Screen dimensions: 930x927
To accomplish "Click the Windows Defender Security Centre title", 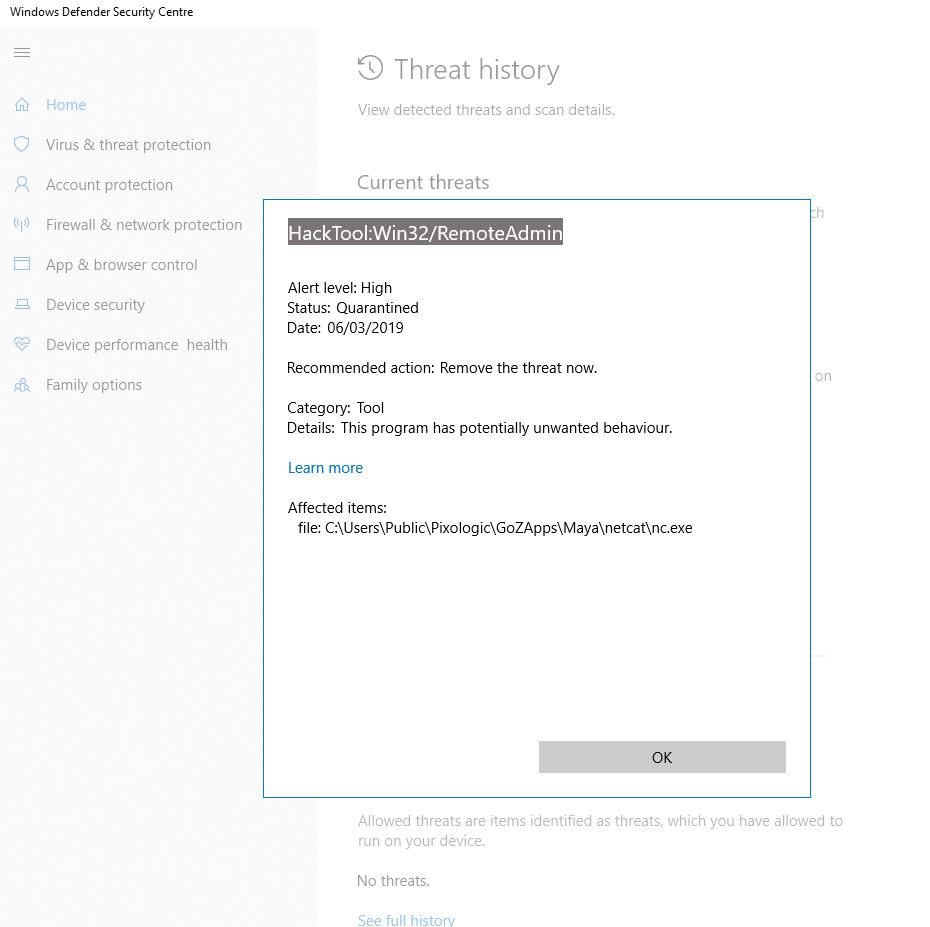I will (101, 12).
